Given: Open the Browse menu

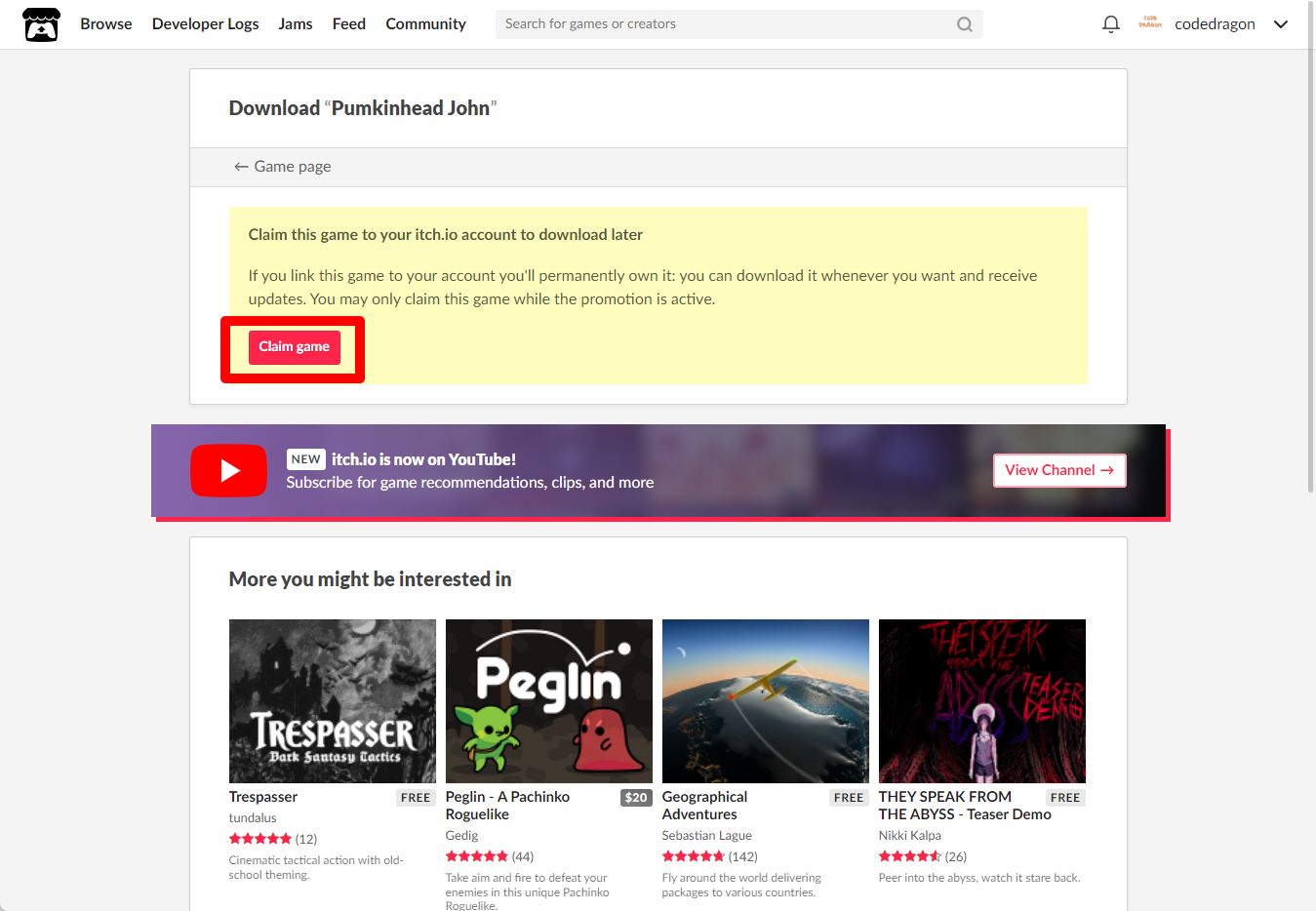Looking at the screenshot, I should pyautogui.click(x=106, y=24).
